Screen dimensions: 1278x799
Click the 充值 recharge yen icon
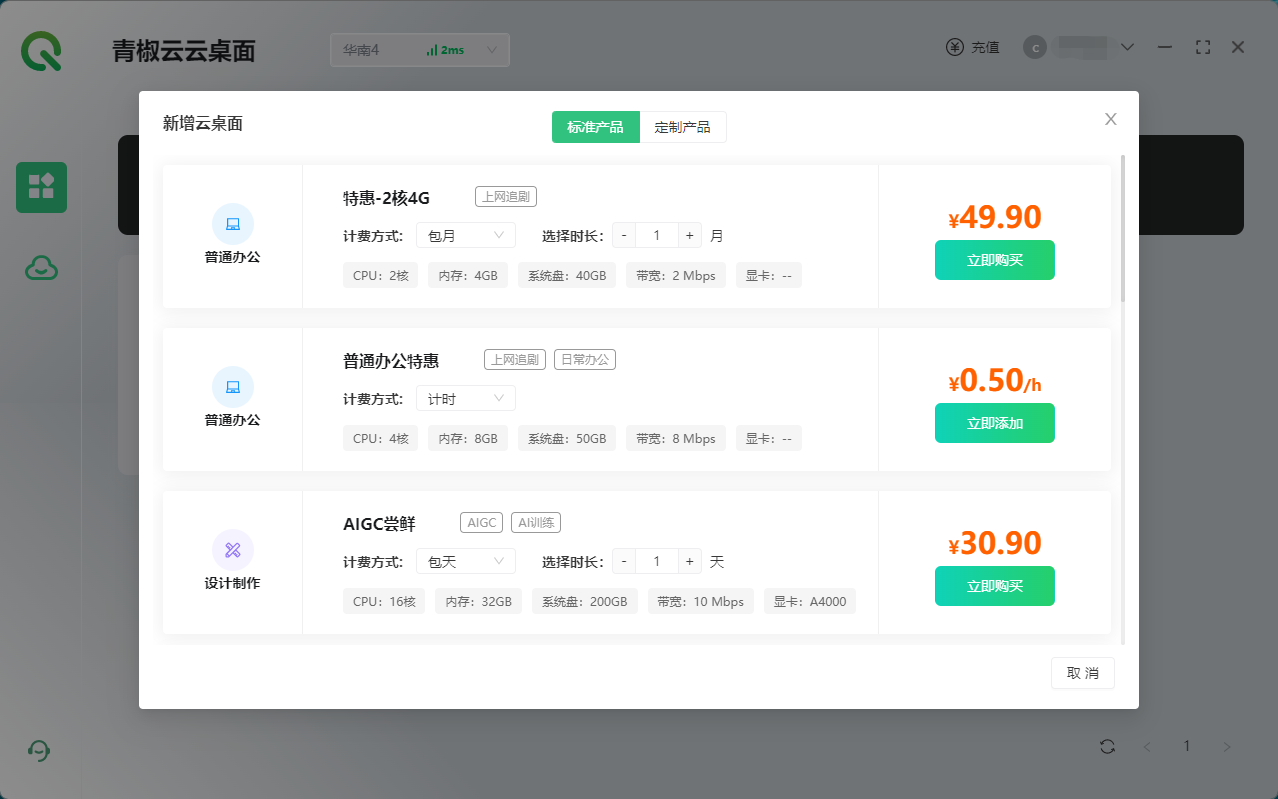955,47
